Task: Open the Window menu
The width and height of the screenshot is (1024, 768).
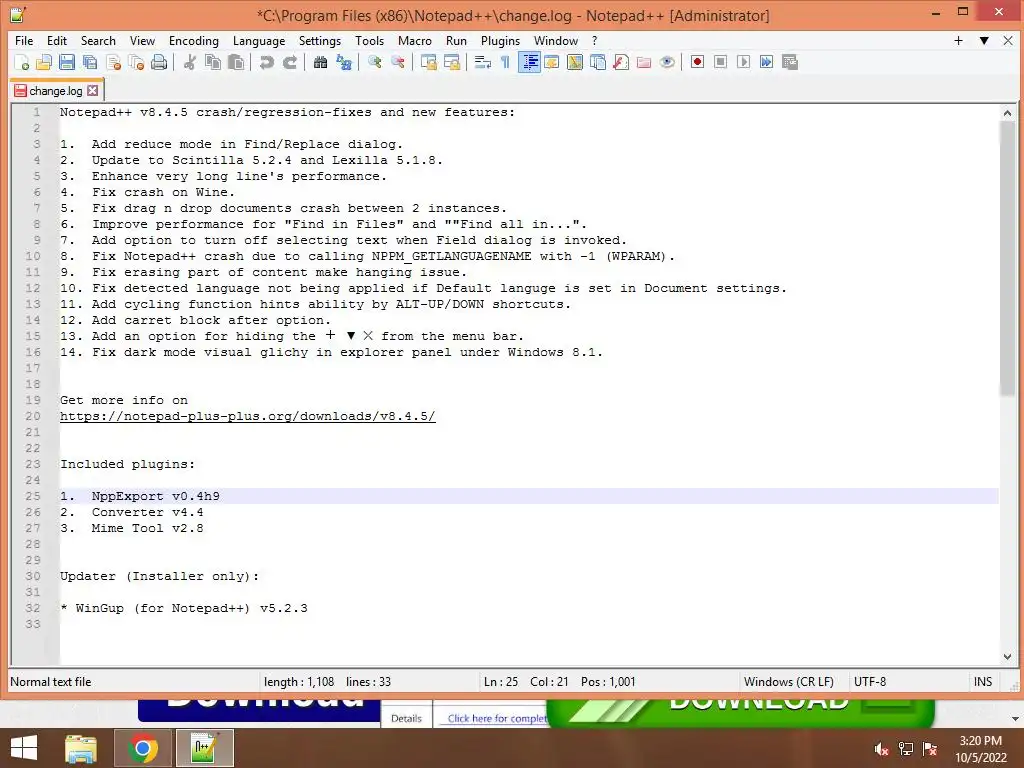Action: click(x=556, y=40)
